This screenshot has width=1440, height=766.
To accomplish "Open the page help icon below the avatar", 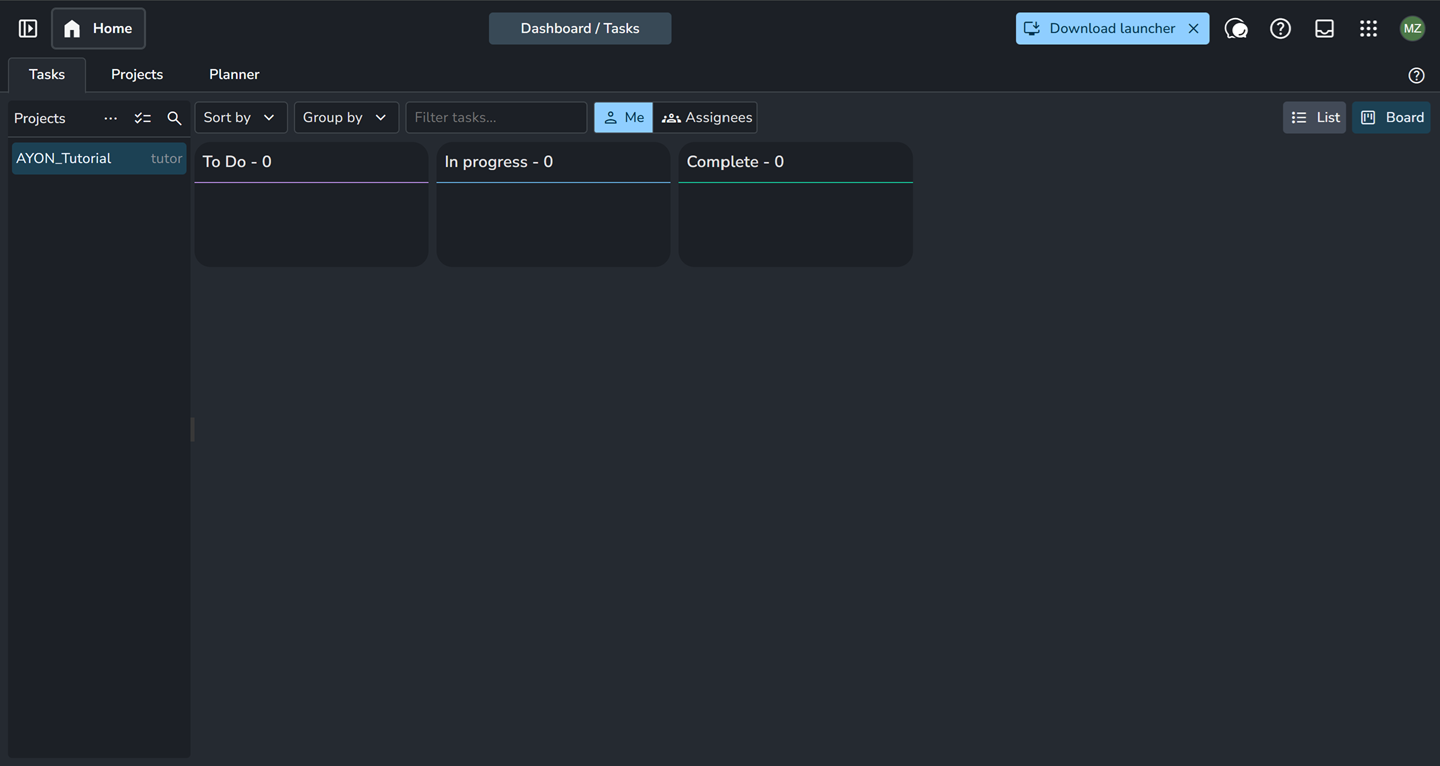I will pyautogui.click(x=1416, y=76).
